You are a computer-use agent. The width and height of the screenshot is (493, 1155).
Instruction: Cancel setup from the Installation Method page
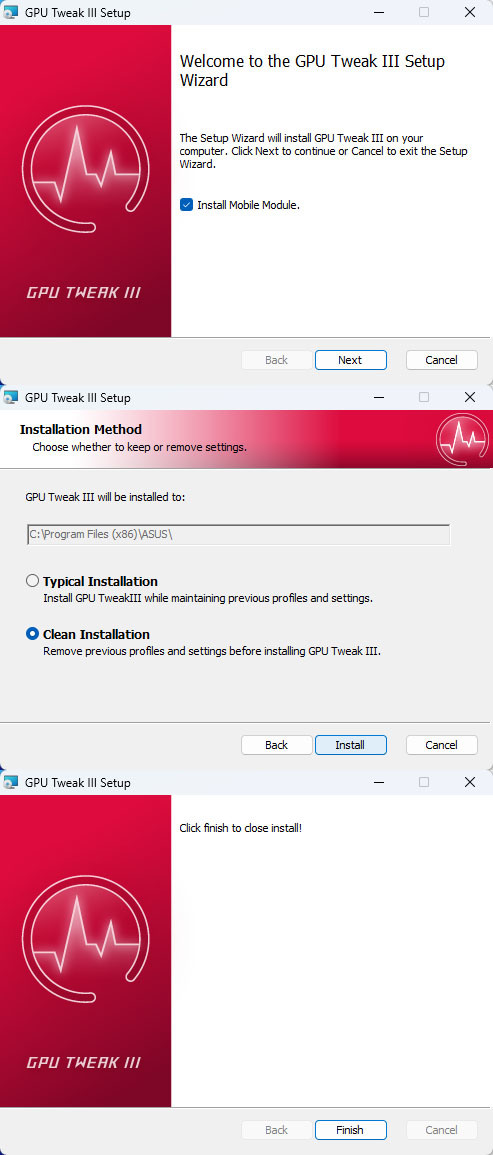tap(441, 745)
